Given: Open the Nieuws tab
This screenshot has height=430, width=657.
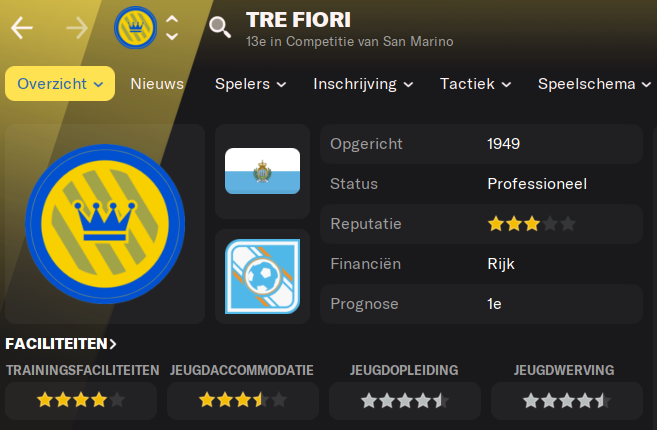Looking at the screenshot, I should (x=157, y=84).
